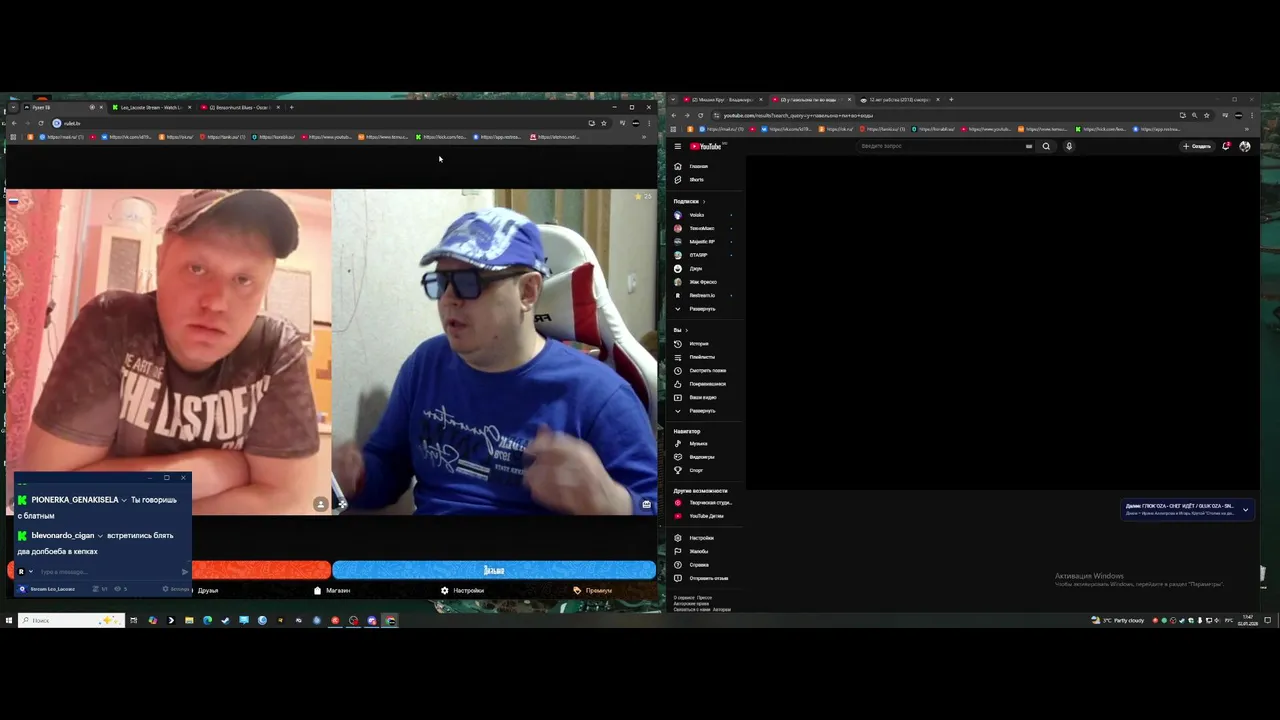Image resolution: width=1280 pixels, height=720 pixels.
Task: Switch to Bensonhurst Blues tab
Action: [x=240, y=107]
